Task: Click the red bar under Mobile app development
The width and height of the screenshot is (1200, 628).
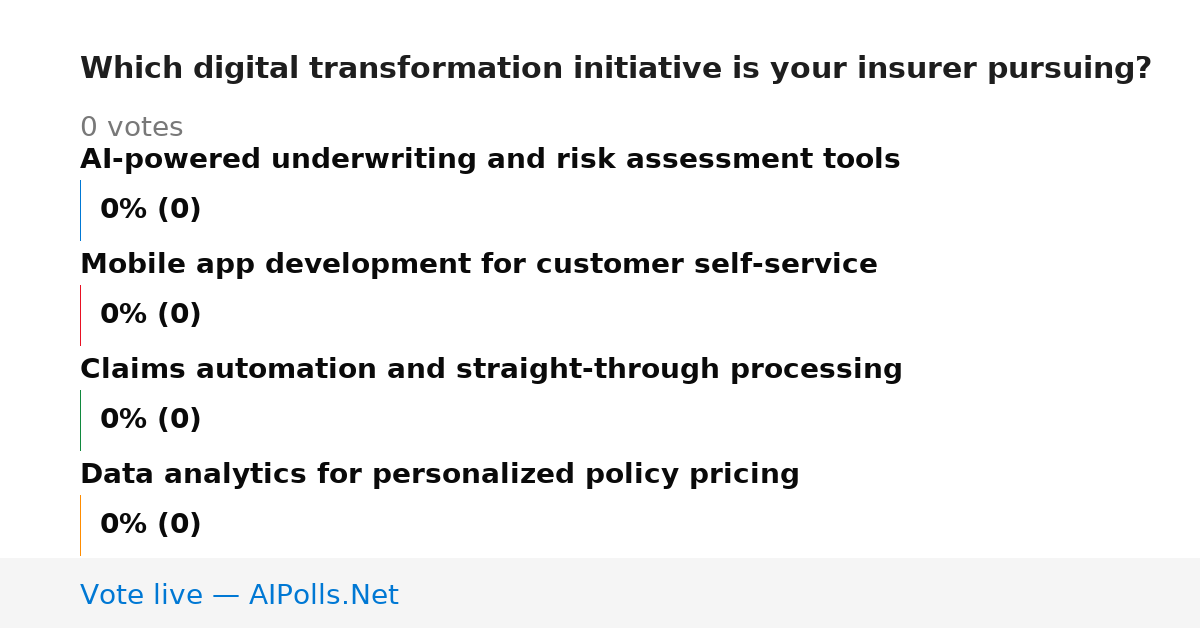Action: (x=80, y=315)
